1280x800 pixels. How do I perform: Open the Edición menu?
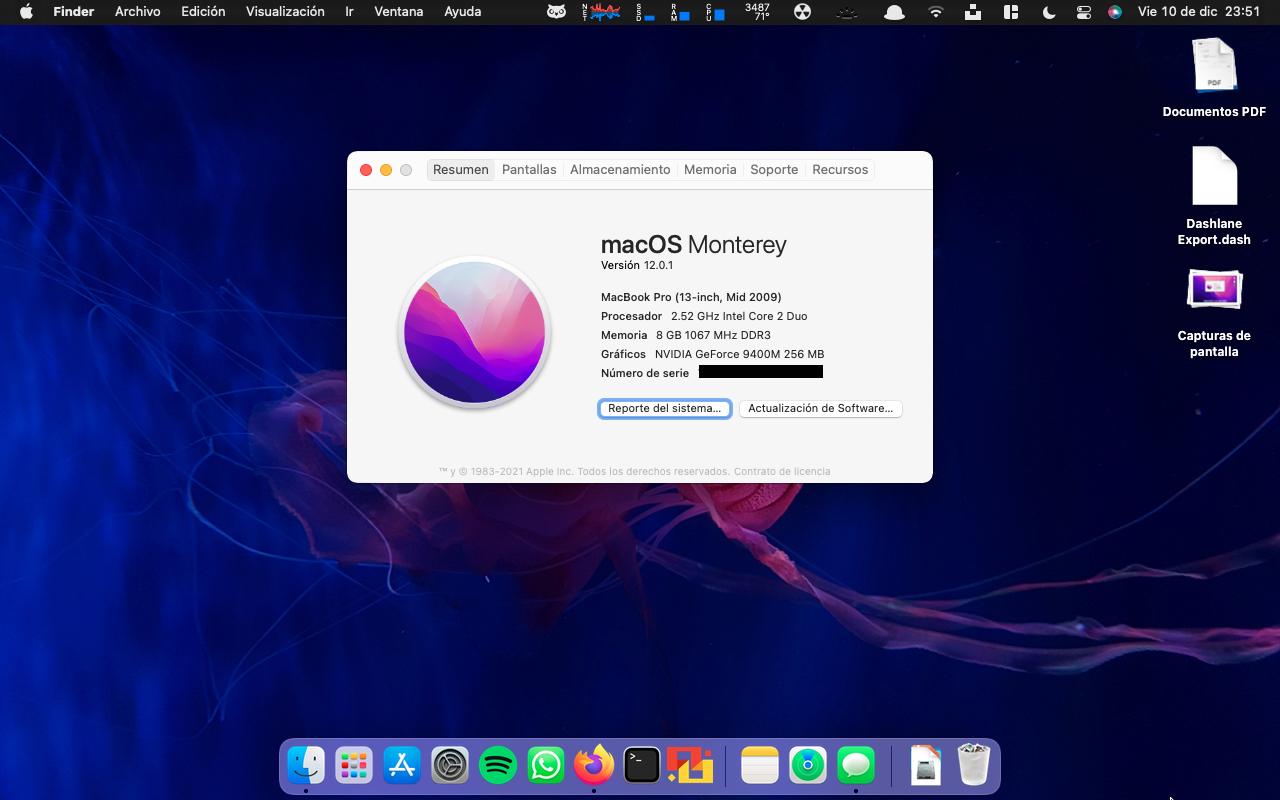[x=203, y=12]
